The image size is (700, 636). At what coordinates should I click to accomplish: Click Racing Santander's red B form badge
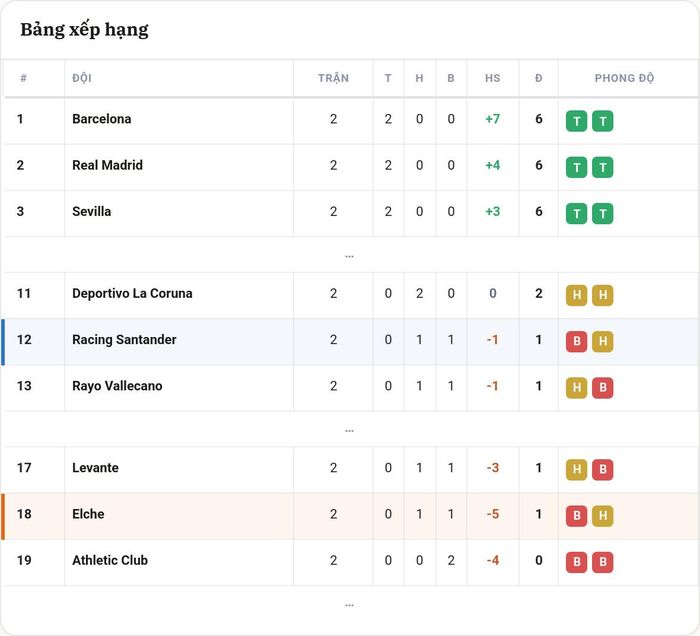pyautogui.click(x=576, y=341)
